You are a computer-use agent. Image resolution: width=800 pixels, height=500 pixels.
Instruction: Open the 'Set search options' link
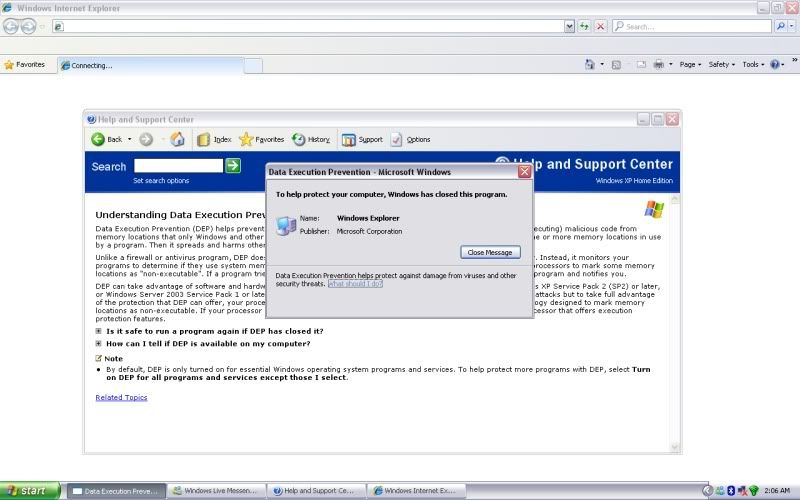(161, 181)
